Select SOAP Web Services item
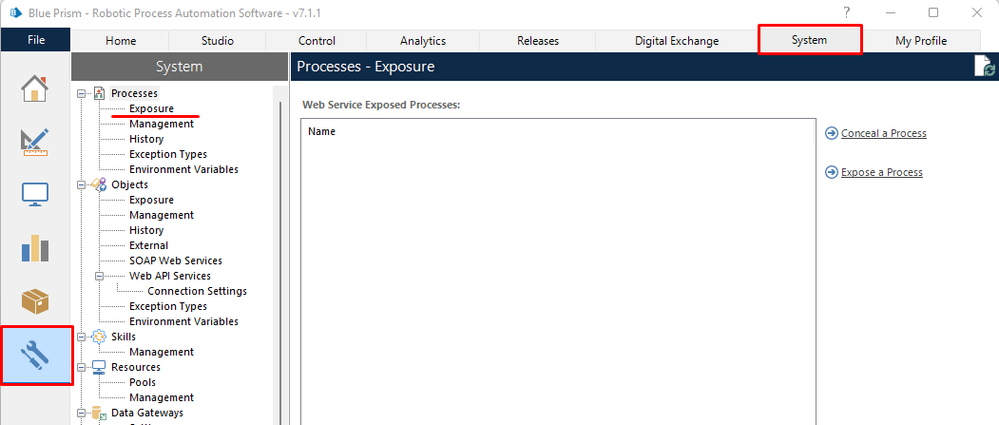The image size is (999, 425). click(176, 261)
